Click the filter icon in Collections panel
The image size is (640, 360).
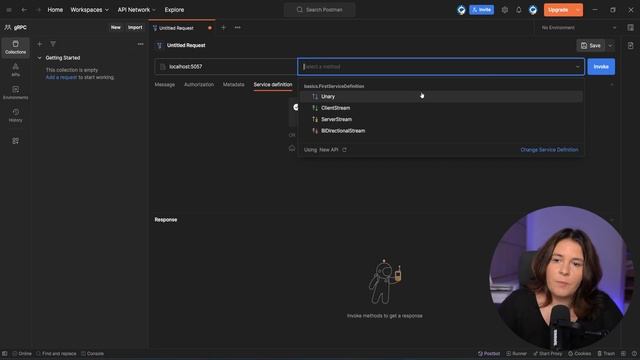click(x=53, y=44)
